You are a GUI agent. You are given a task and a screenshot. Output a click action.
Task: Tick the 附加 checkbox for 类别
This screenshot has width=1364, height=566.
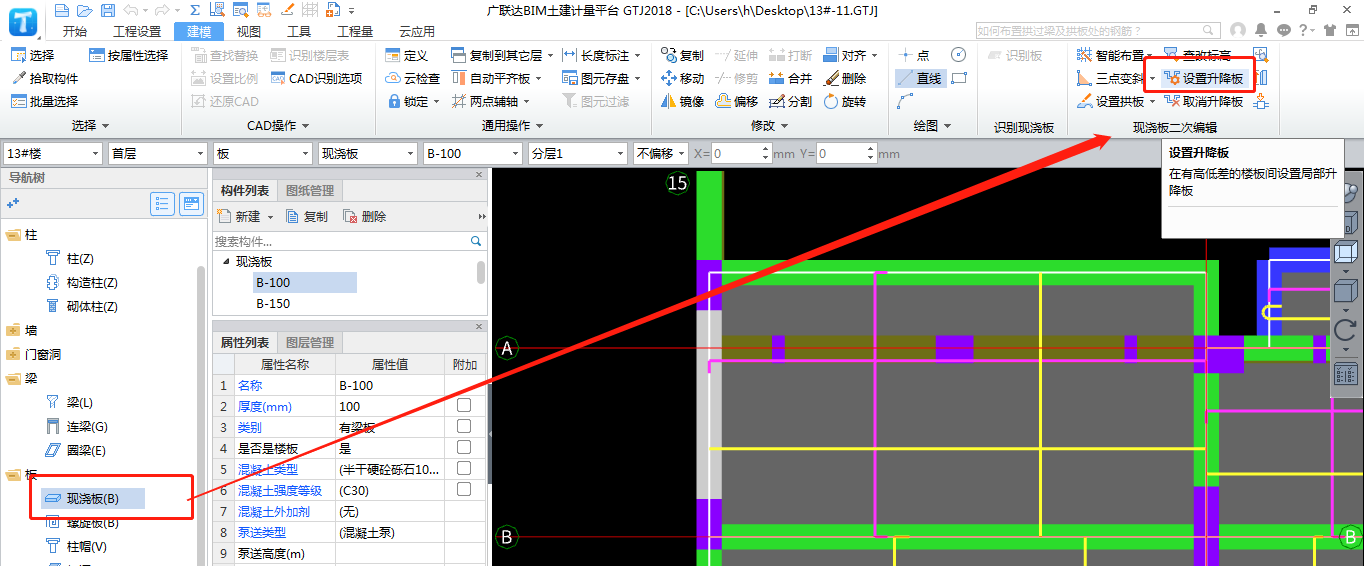tap(464, 427)
